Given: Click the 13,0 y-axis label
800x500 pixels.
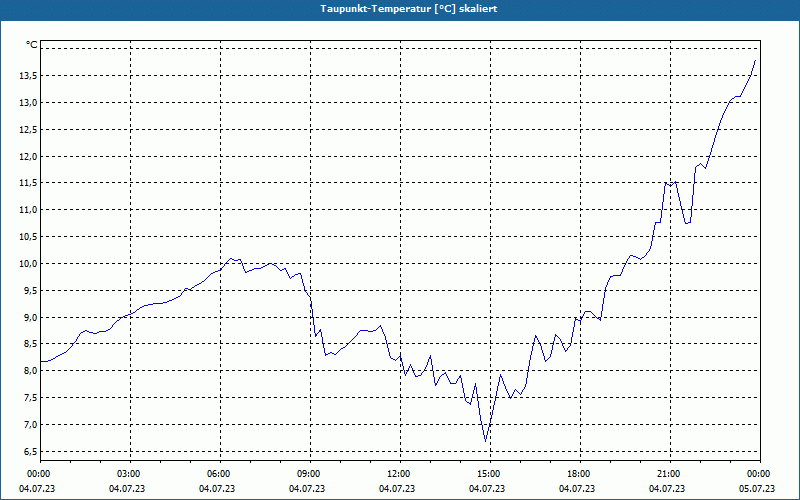Looking at the screenshot, I should coord(28,103).
